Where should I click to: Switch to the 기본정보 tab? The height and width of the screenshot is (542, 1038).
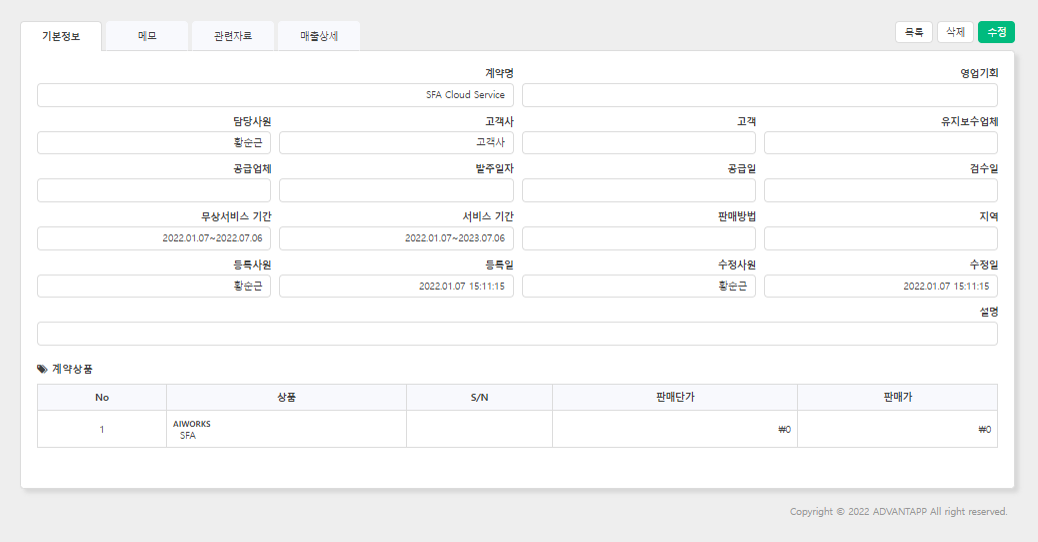[x=61, y=36]
